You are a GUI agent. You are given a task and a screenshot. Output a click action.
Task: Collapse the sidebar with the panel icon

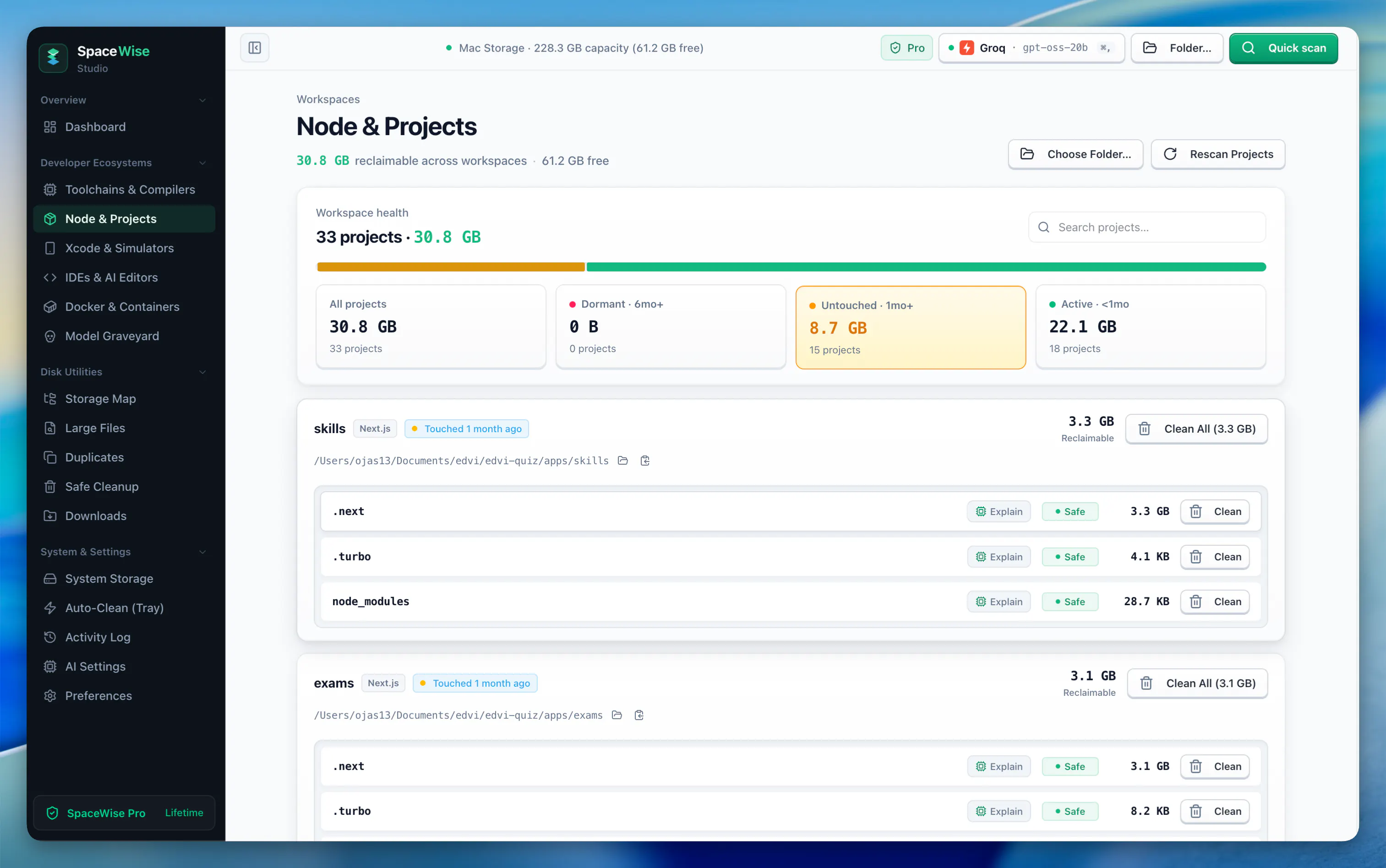click(x=255, y=48)
